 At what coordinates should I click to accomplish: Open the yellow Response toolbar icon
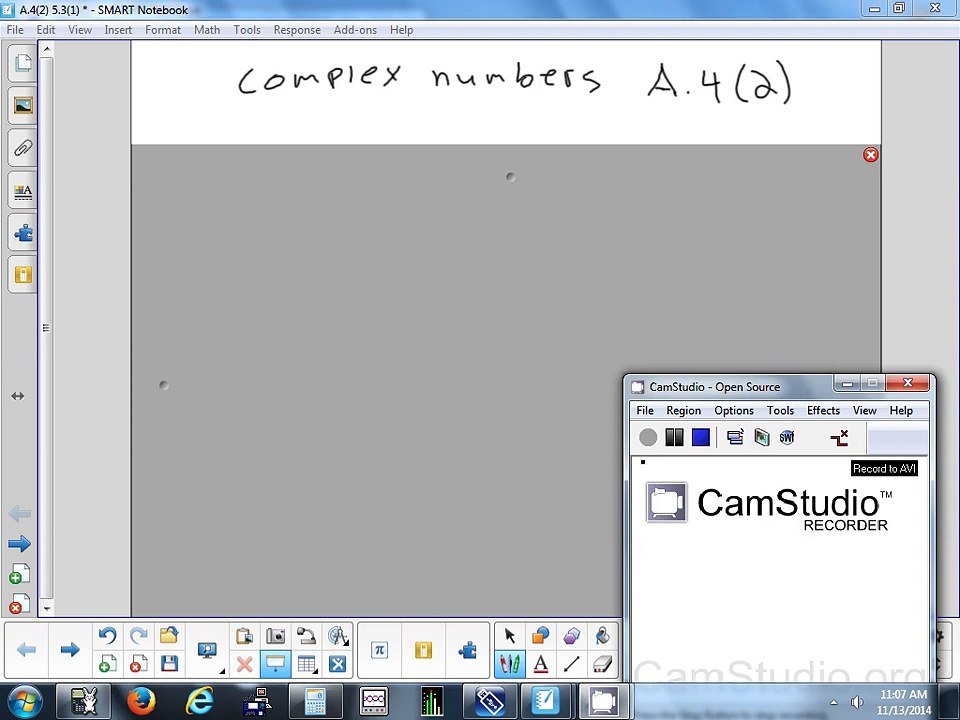tap(423, 650)
